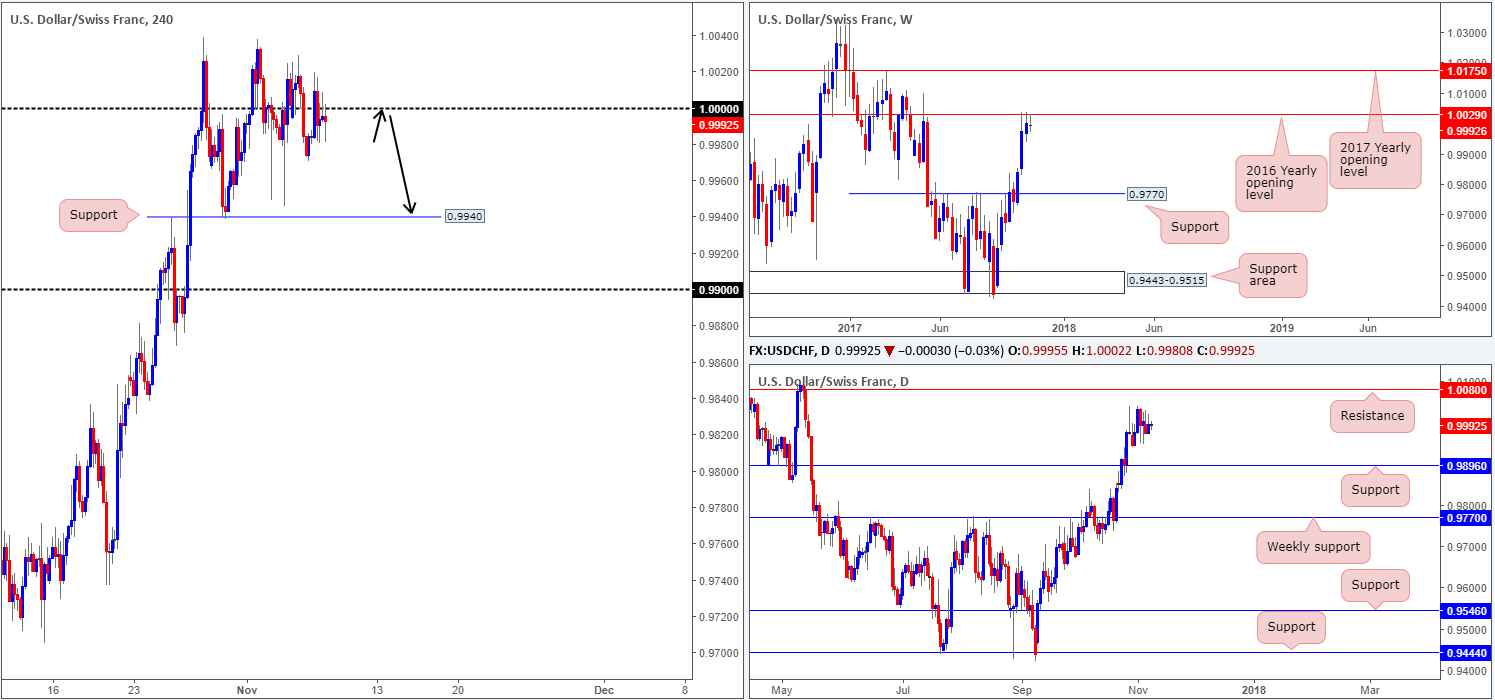Viewport: 1495px width, 700px height.
Task: Click the weekly chart title ending in W
Action: pyautogui.click(x=835, y=20)
